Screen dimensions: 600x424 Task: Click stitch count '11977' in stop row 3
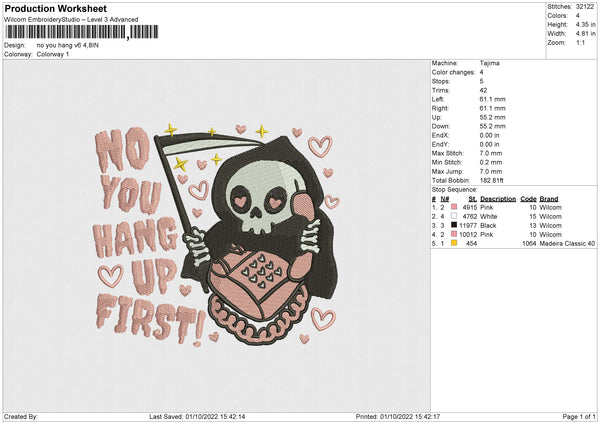pyautogui.click(x=468, y=225)
